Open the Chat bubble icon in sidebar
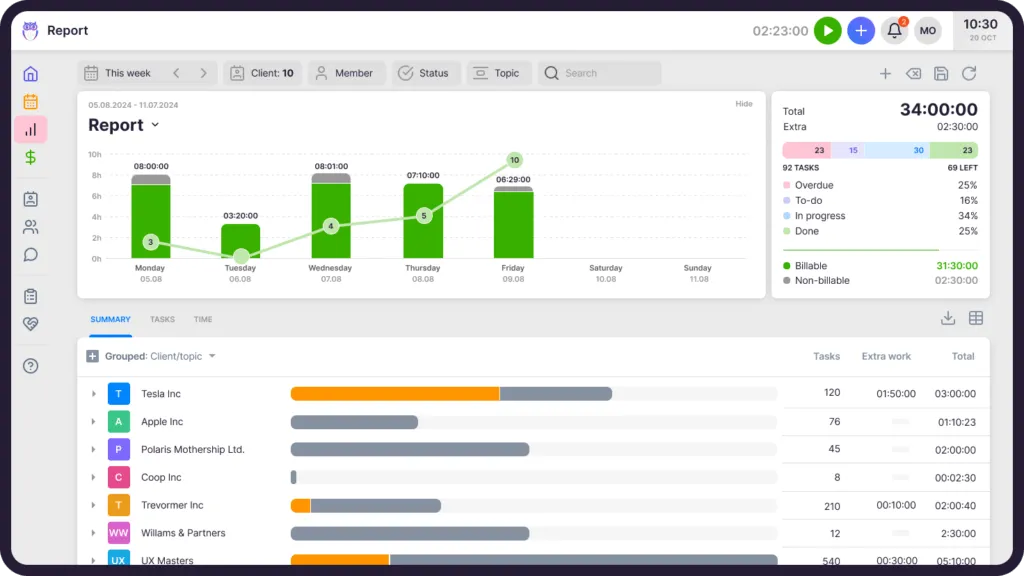The image size is (1024, 576). (31, 255)
